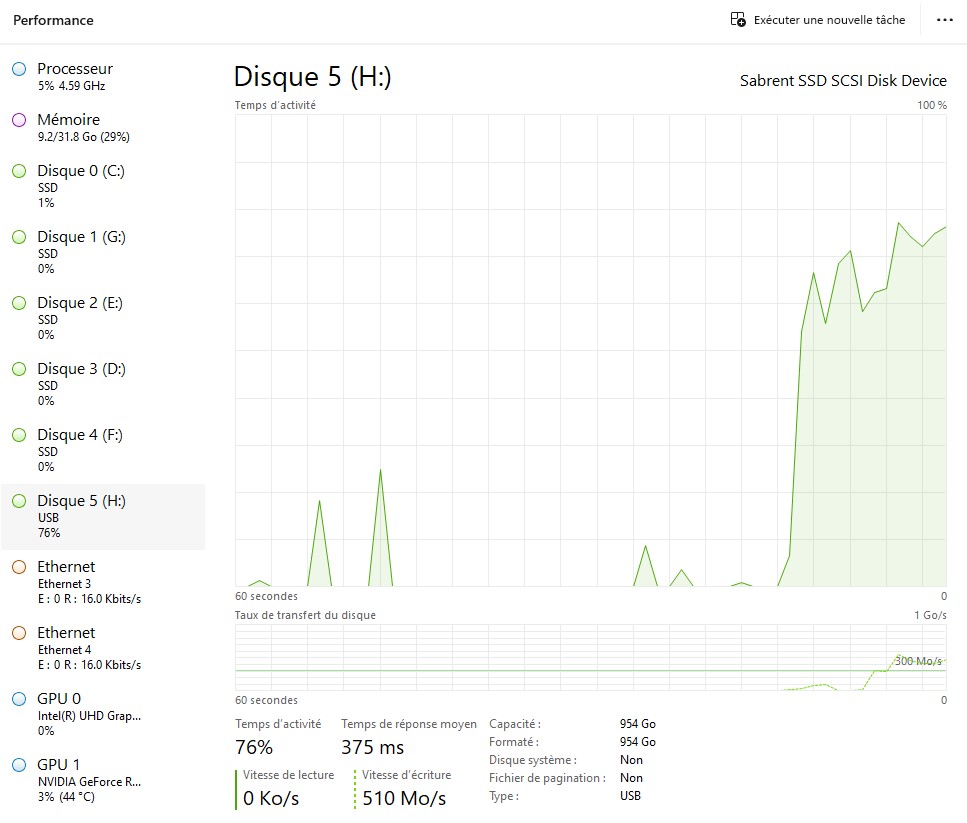Screen dimensions: 967x823
Task: Click the purple Mémoire circle icon
Action: 18,120
